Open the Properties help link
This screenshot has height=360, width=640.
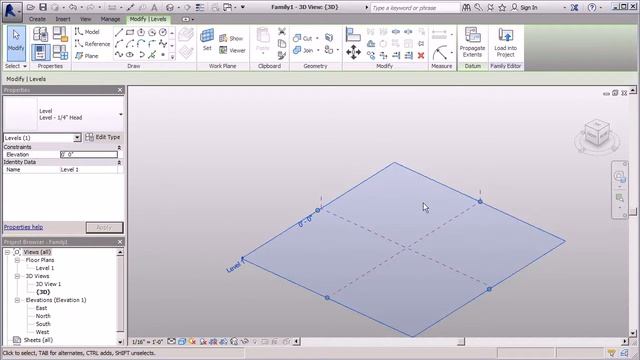[x=23, y=227]
